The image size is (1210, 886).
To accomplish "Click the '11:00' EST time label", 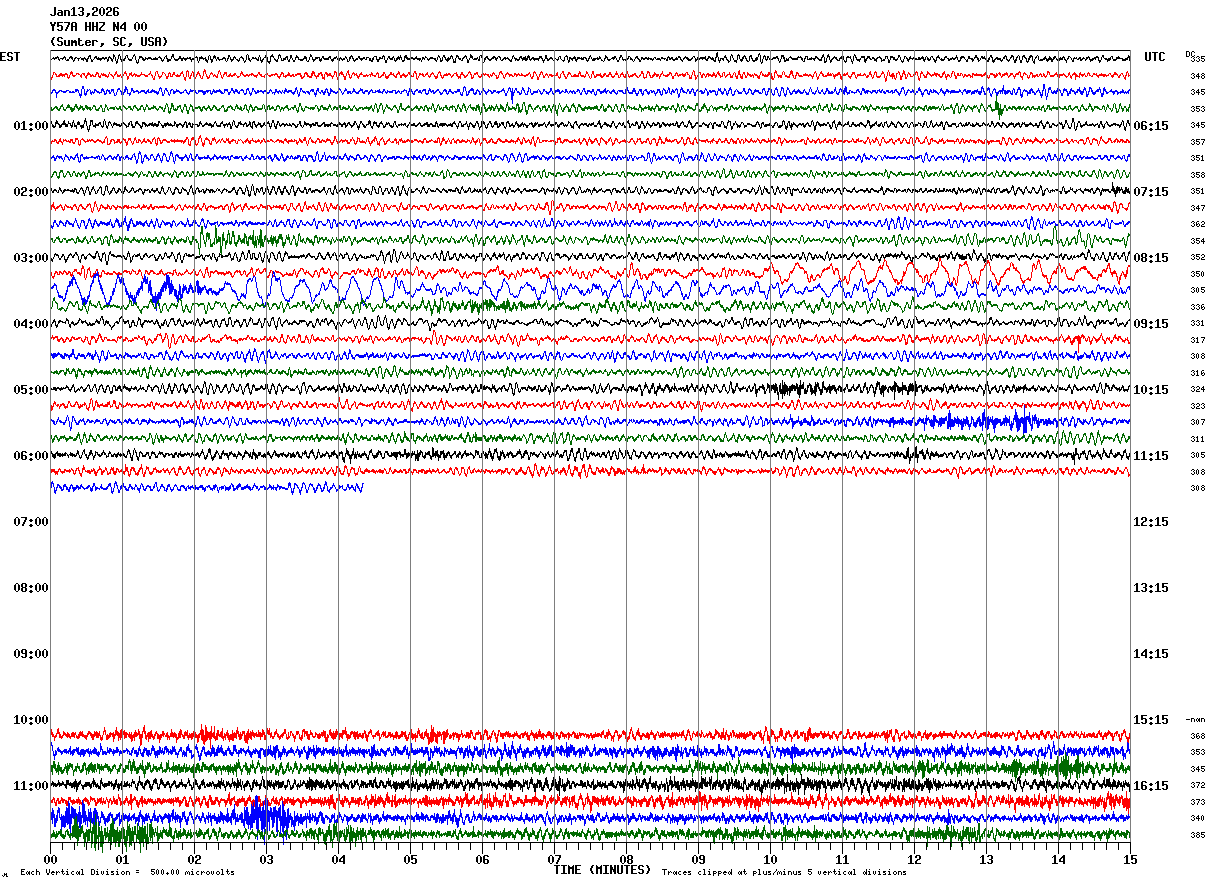I will click(x=31, y=786).
